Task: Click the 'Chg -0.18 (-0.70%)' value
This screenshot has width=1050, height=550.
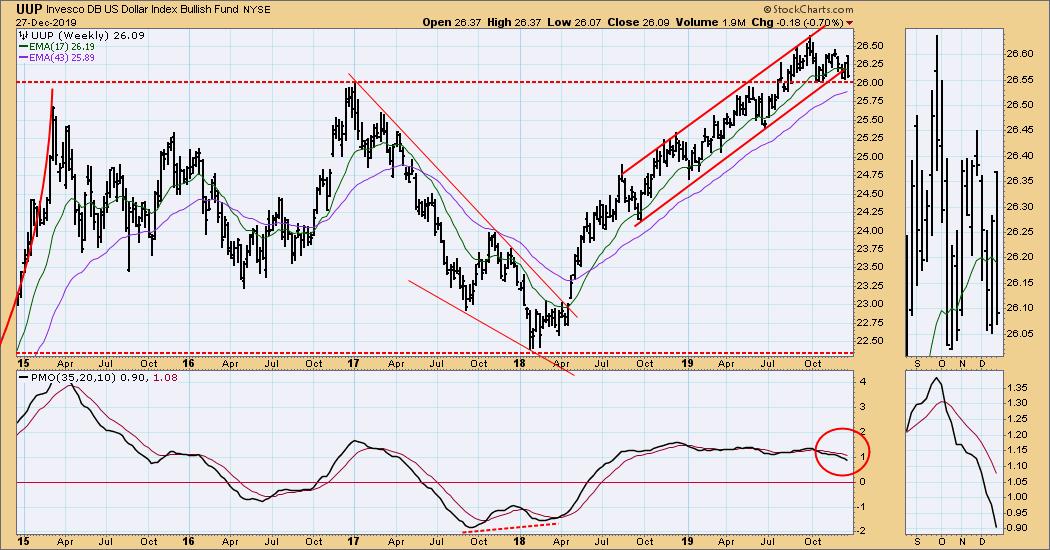Action: [798, 22]
